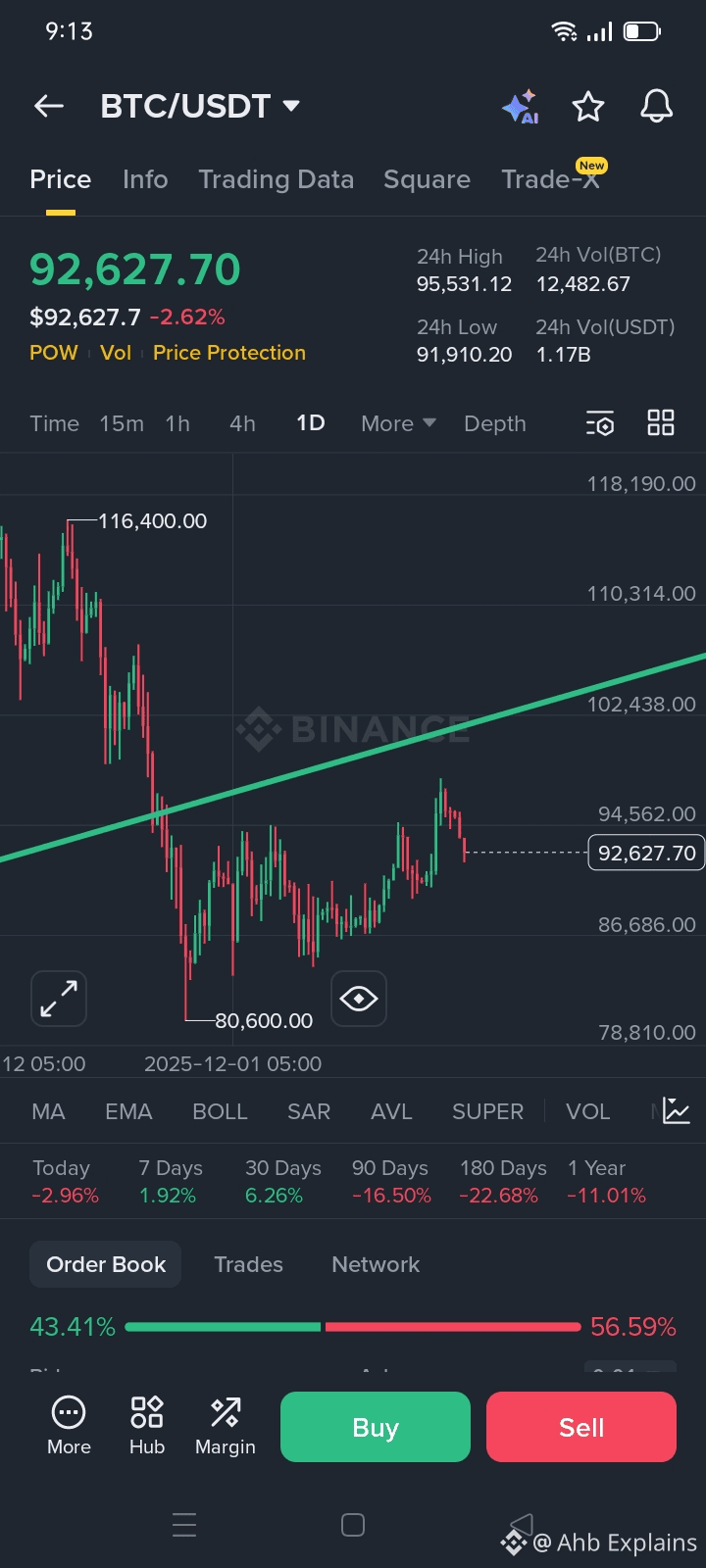Image resolution: width=706 pixels, height=1568 pixels.
Task: Tap the 7 Days 1.92% change
Action: [x=171, y=1181]
